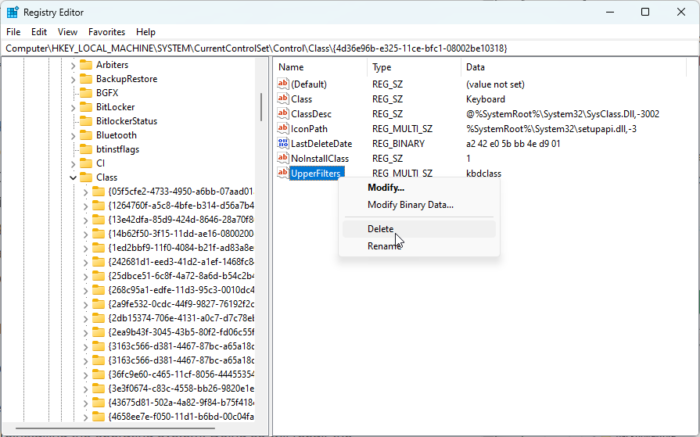The width and height of the screenshot is (700, 437).
Task: Click the {05f5cfe2-4733 key folder icon
Action: pyautogui.click(x=98, y=191)
